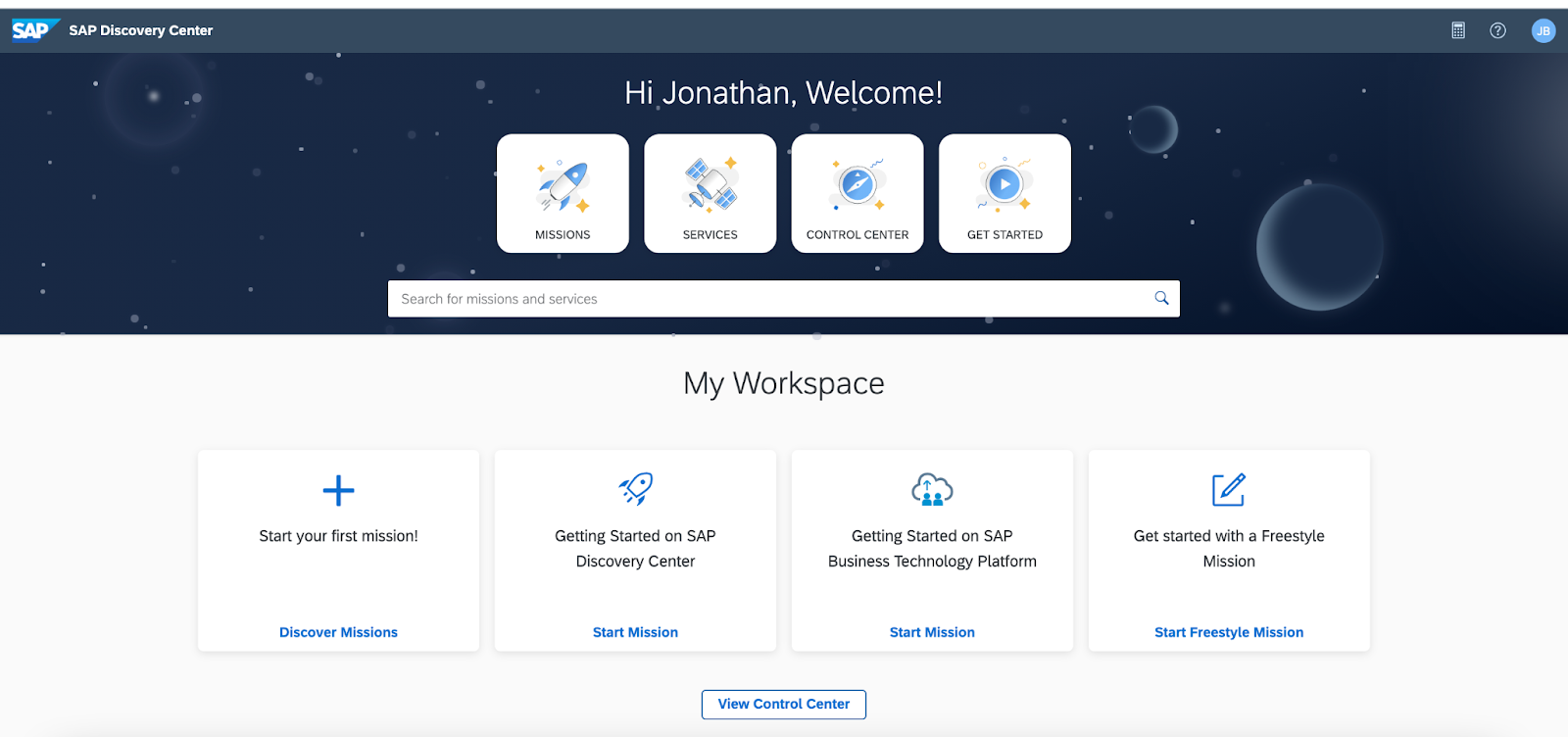This screenshot has width=1568, height=737.
Task: Click the cloud icon on Business Technology Platform card
Action: point(932,488)
